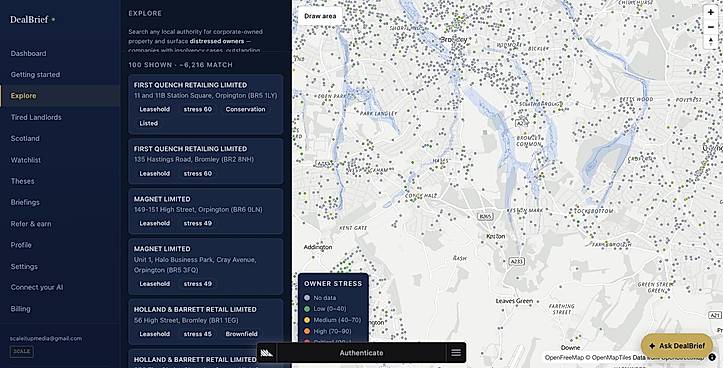The image size is (723, 368).
Task: Open Tired Landlords section
Action: point(36,118)
